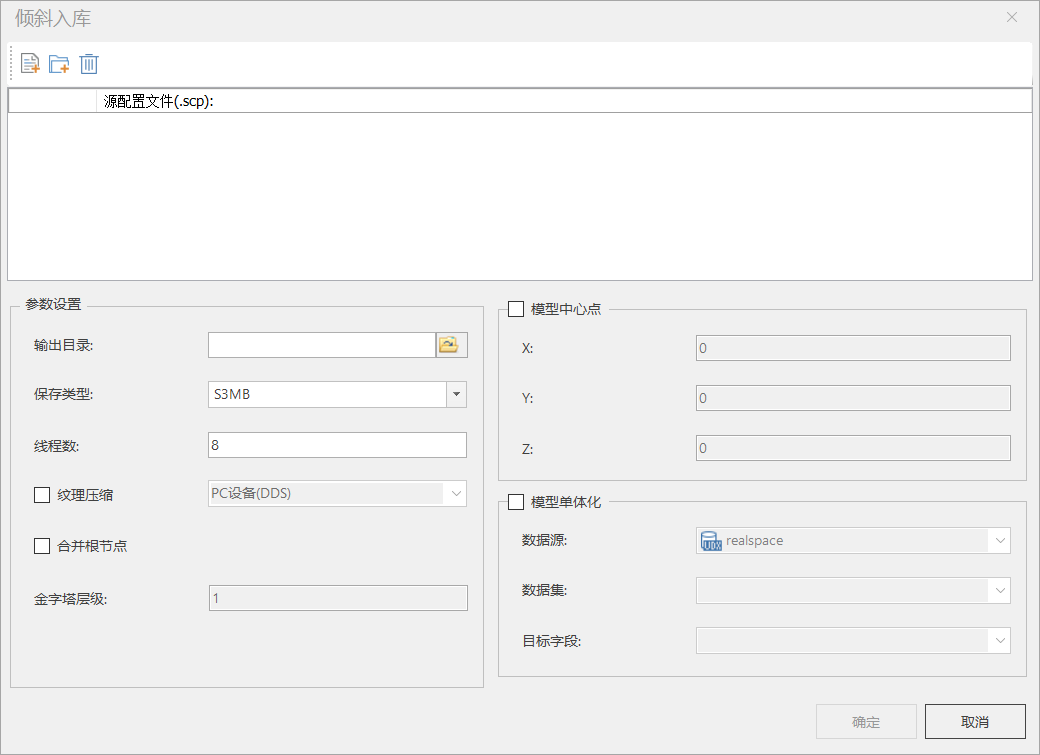This screenshot has width=1040, height=755.
Task: Close the 倾斜入库 dialog window
Action: (1012, 17)
